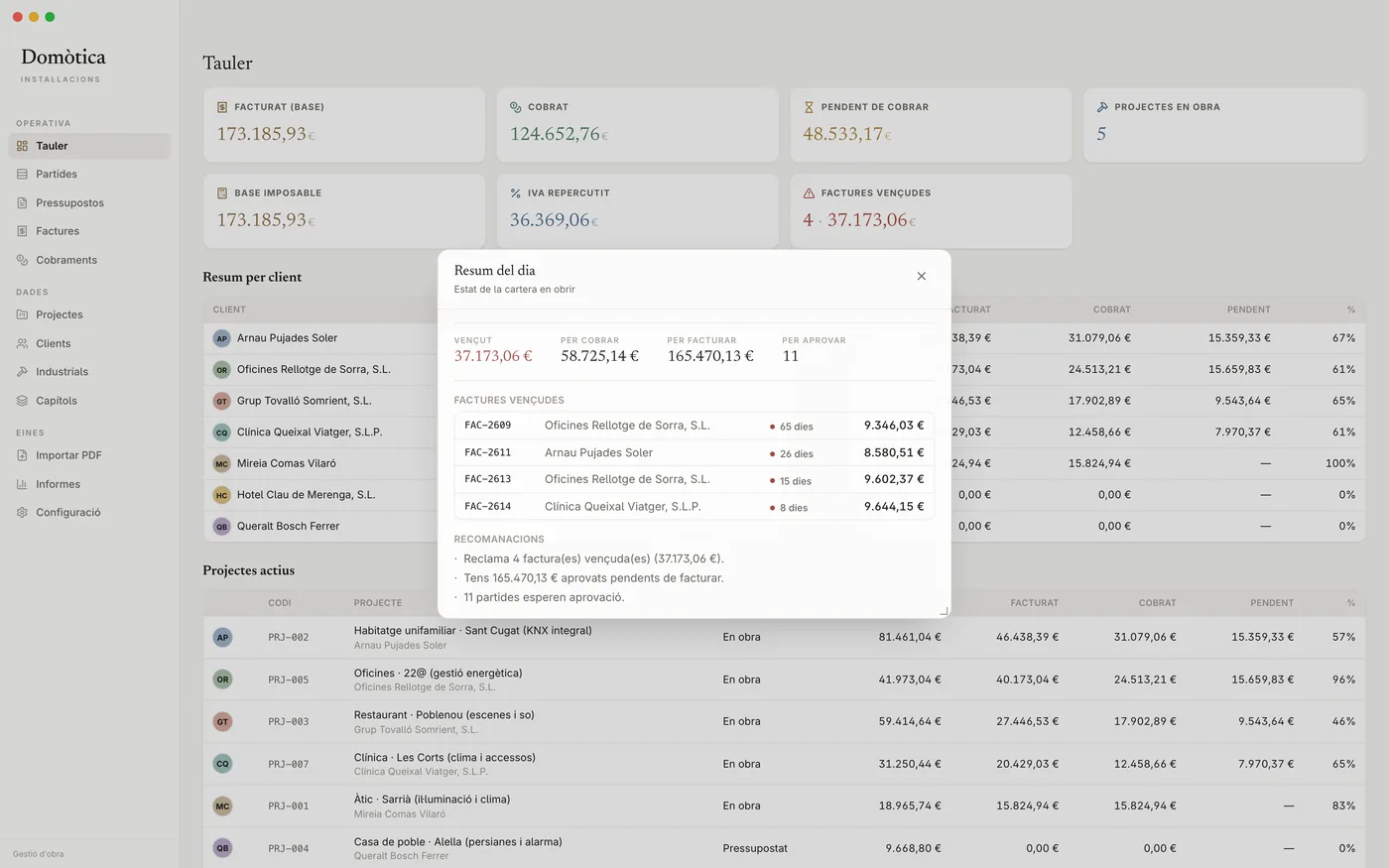
Task: Open overdue invoice FAC-2609
Action: pyautogui.click(x=694, y=426)
